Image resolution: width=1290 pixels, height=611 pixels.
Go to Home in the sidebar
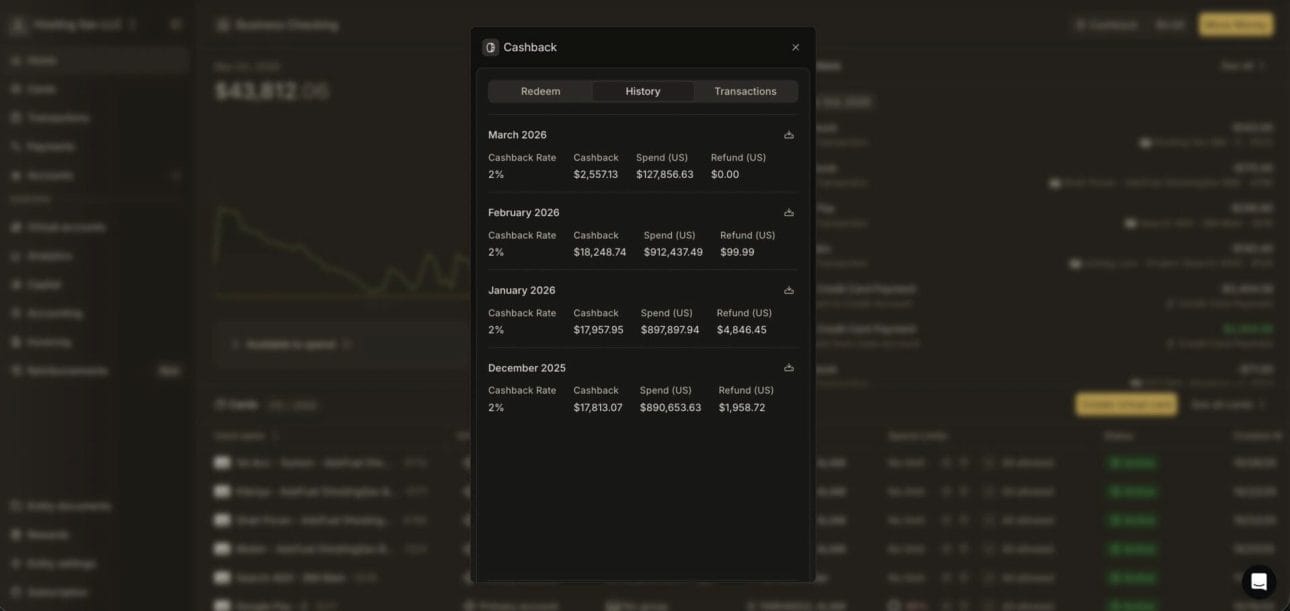[42, 60]
